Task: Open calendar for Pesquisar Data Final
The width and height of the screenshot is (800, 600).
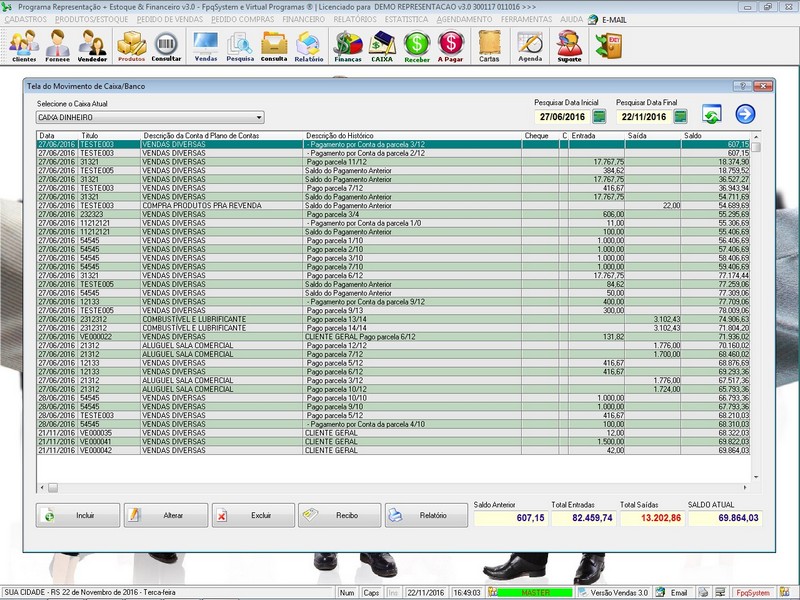Action: [680, 118]
